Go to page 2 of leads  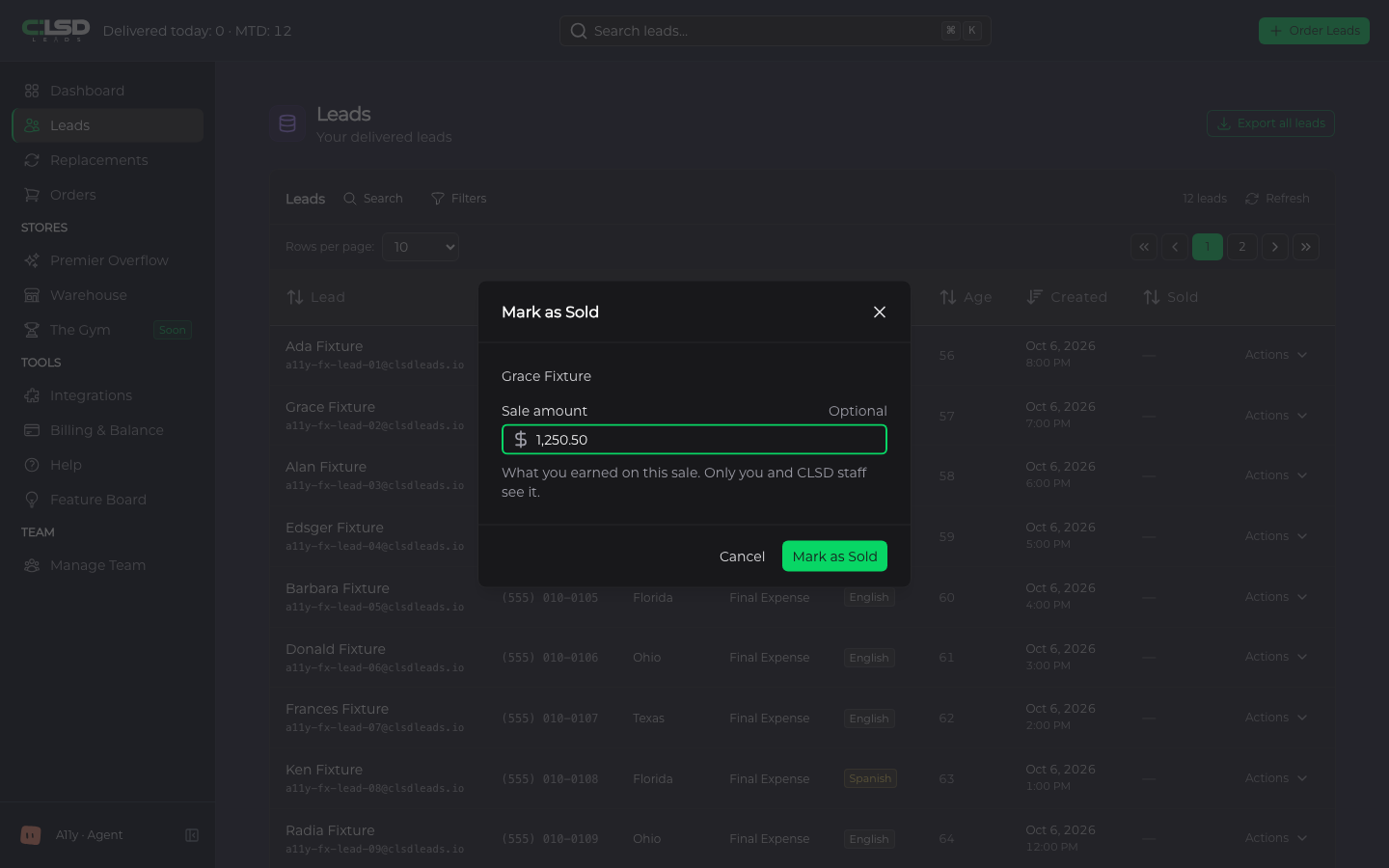(1242, 247)
